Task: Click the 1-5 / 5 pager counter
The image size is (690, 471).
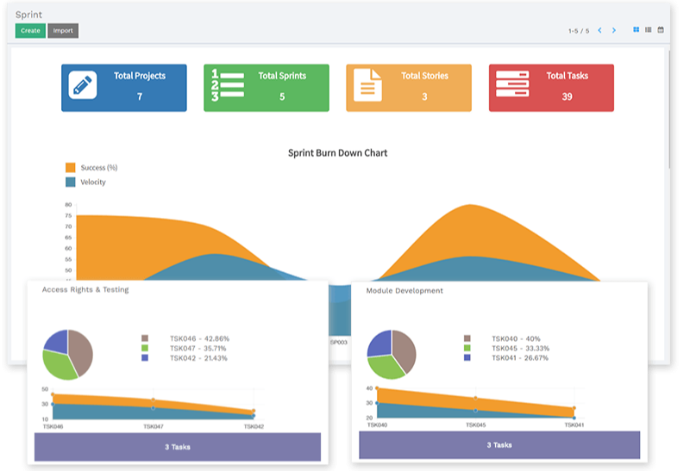Action: click(x=579, y=31)
